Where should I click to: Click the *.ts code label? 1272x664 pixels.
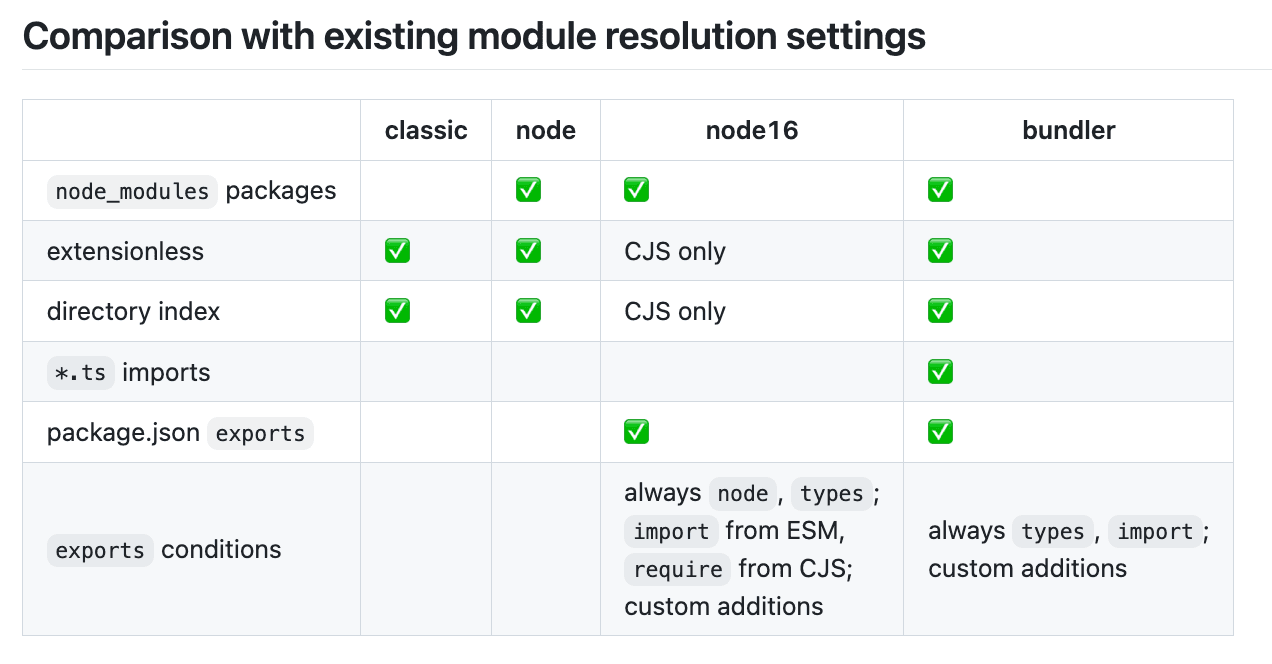tap(79, 373)
